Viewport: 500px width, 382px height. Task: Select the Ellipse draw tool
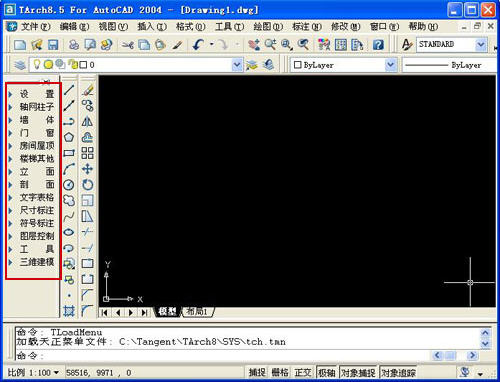[69, 232]
